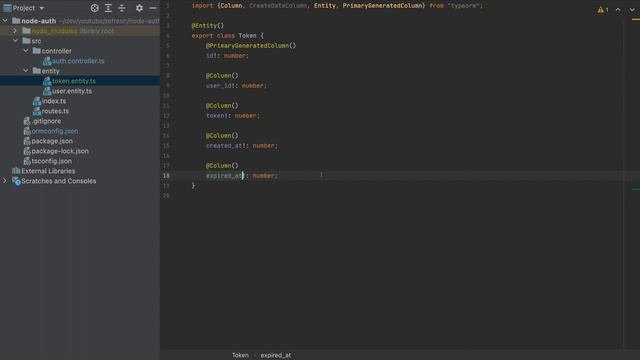Collapse the node-auth root folder

[5, 20]
